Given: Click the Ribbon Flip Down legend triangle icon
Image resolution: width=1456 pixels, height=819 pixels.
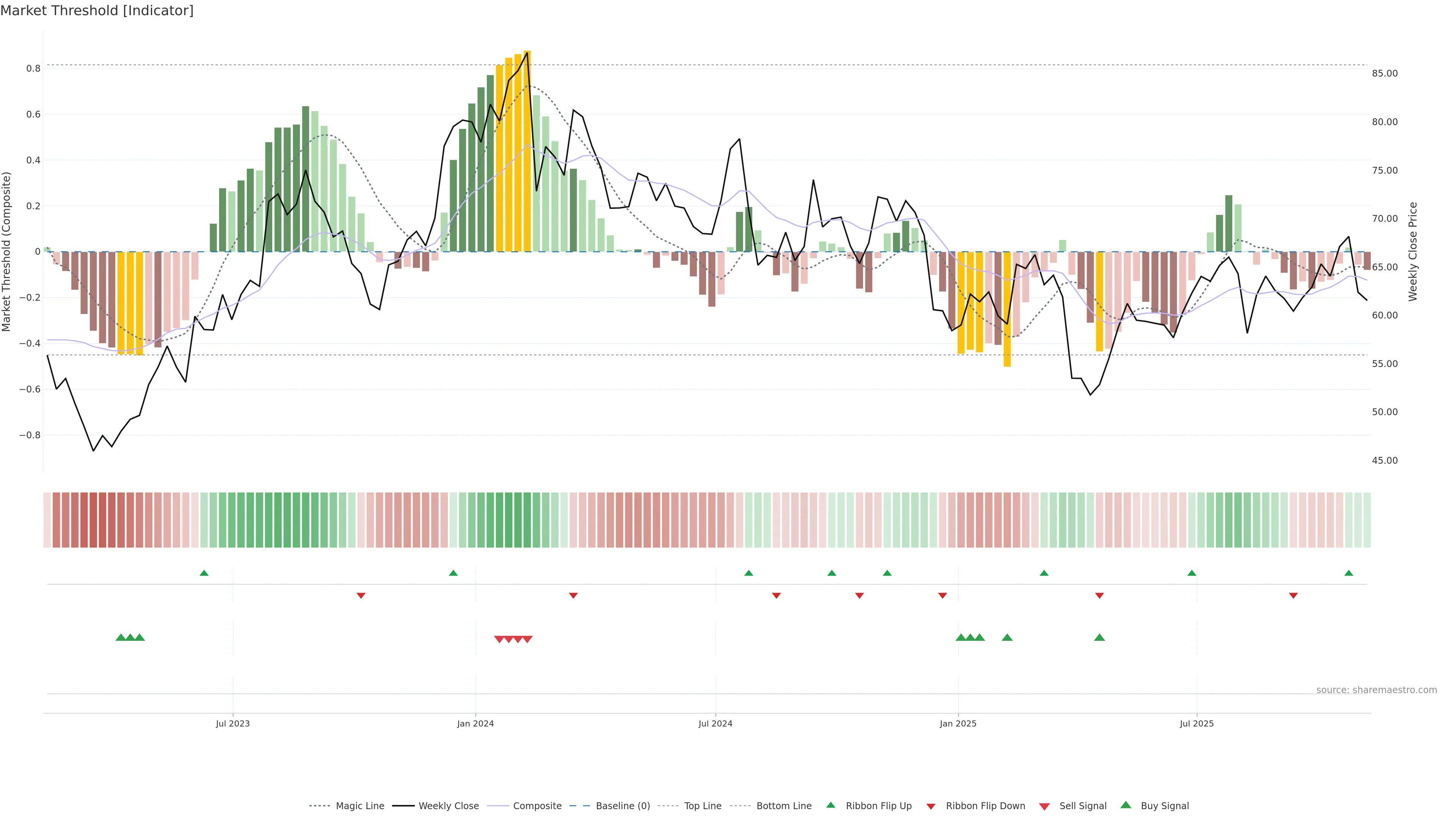Looking at the screenshot, I should pyautogui.click(x=931, y=806).
